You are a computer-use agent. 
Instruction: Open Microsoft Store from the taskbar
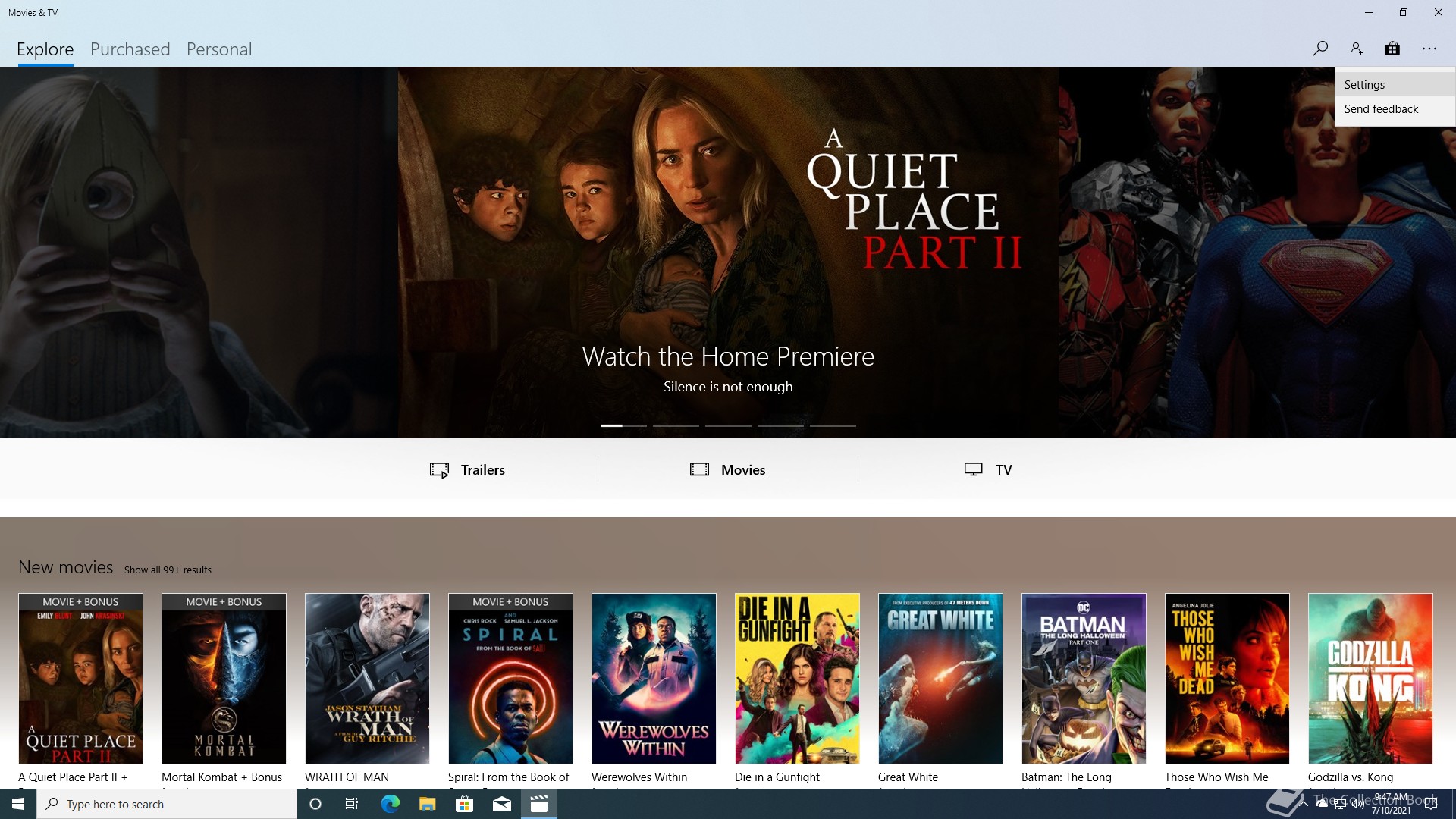pyautogui.click(x=464, y=804)
